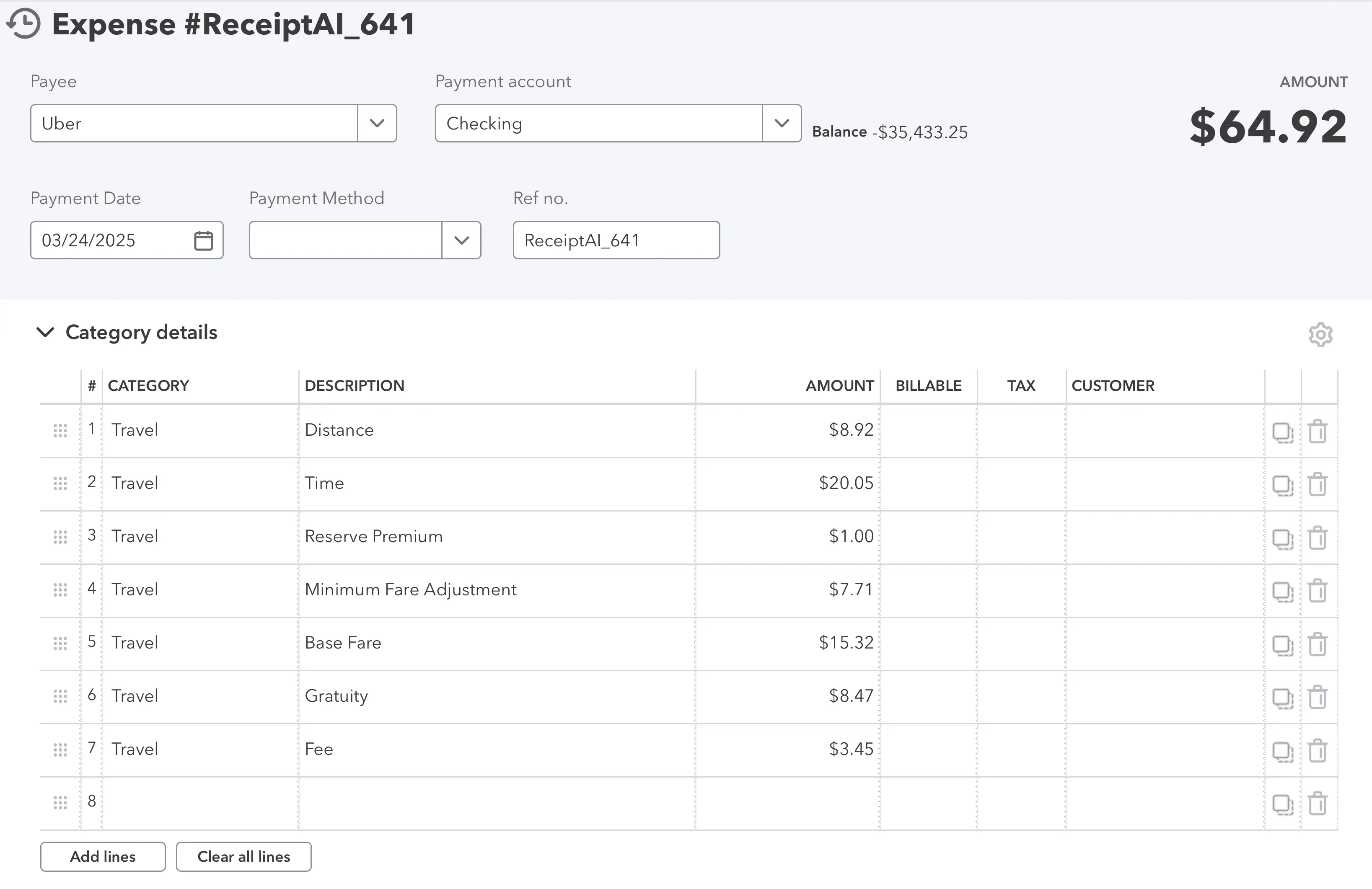The height and width of the screenshot is (889, 1372).
Task: Click the Fee description cell
Action: click(x=497, y=749)
